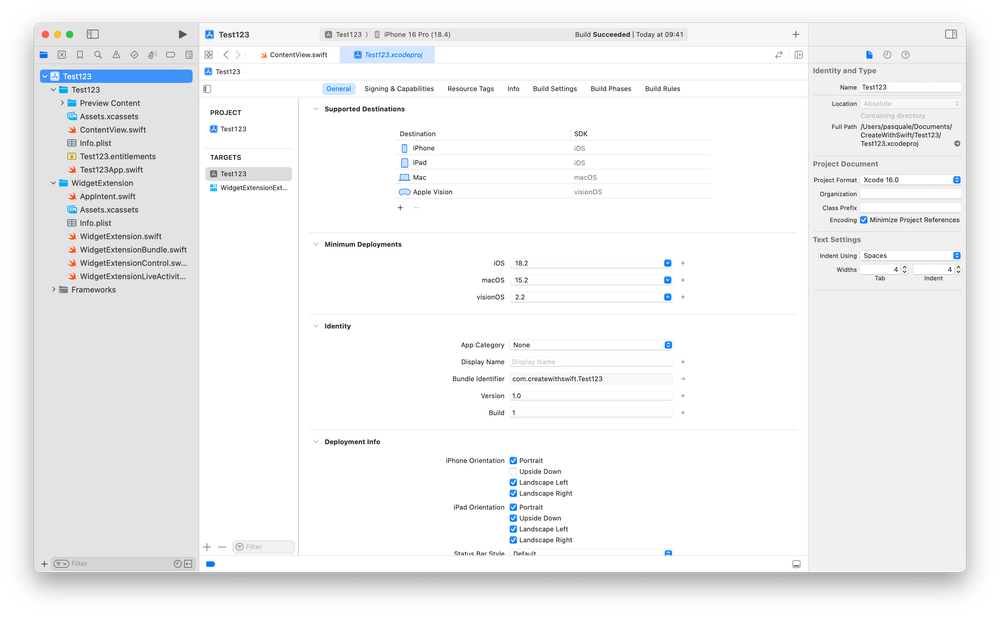Viewport: 1000px width, 617px height.
Task: Select the Bookmarks navigator icon
Action: click(x=80, y=54)
